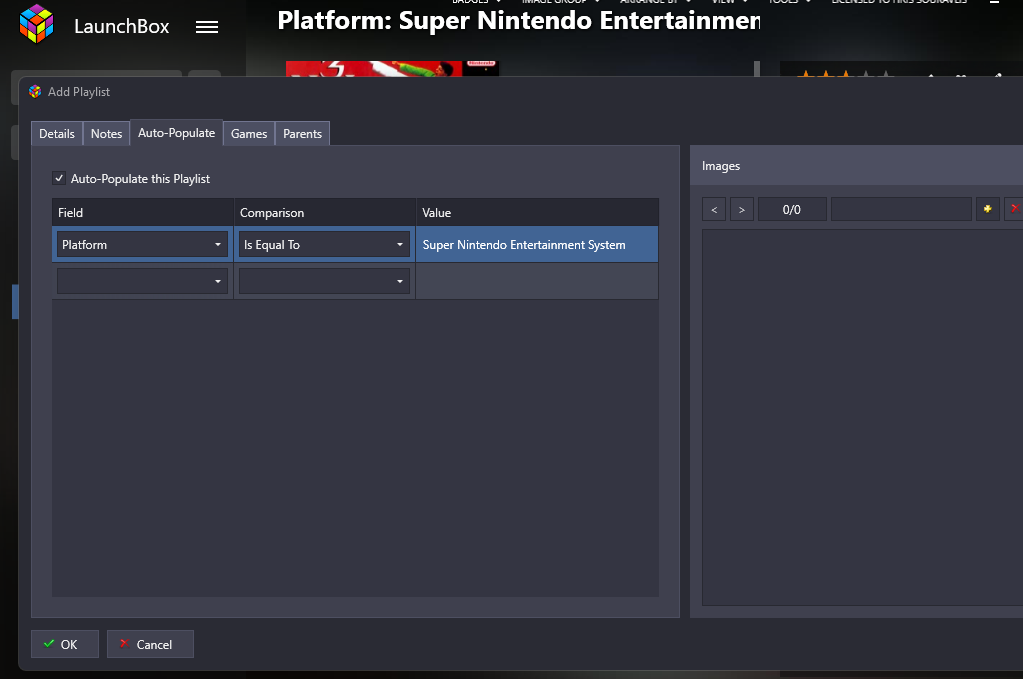1023x679 pixels.
Task: Open the Platform field dropdown
Action: [x=142, y=245]
